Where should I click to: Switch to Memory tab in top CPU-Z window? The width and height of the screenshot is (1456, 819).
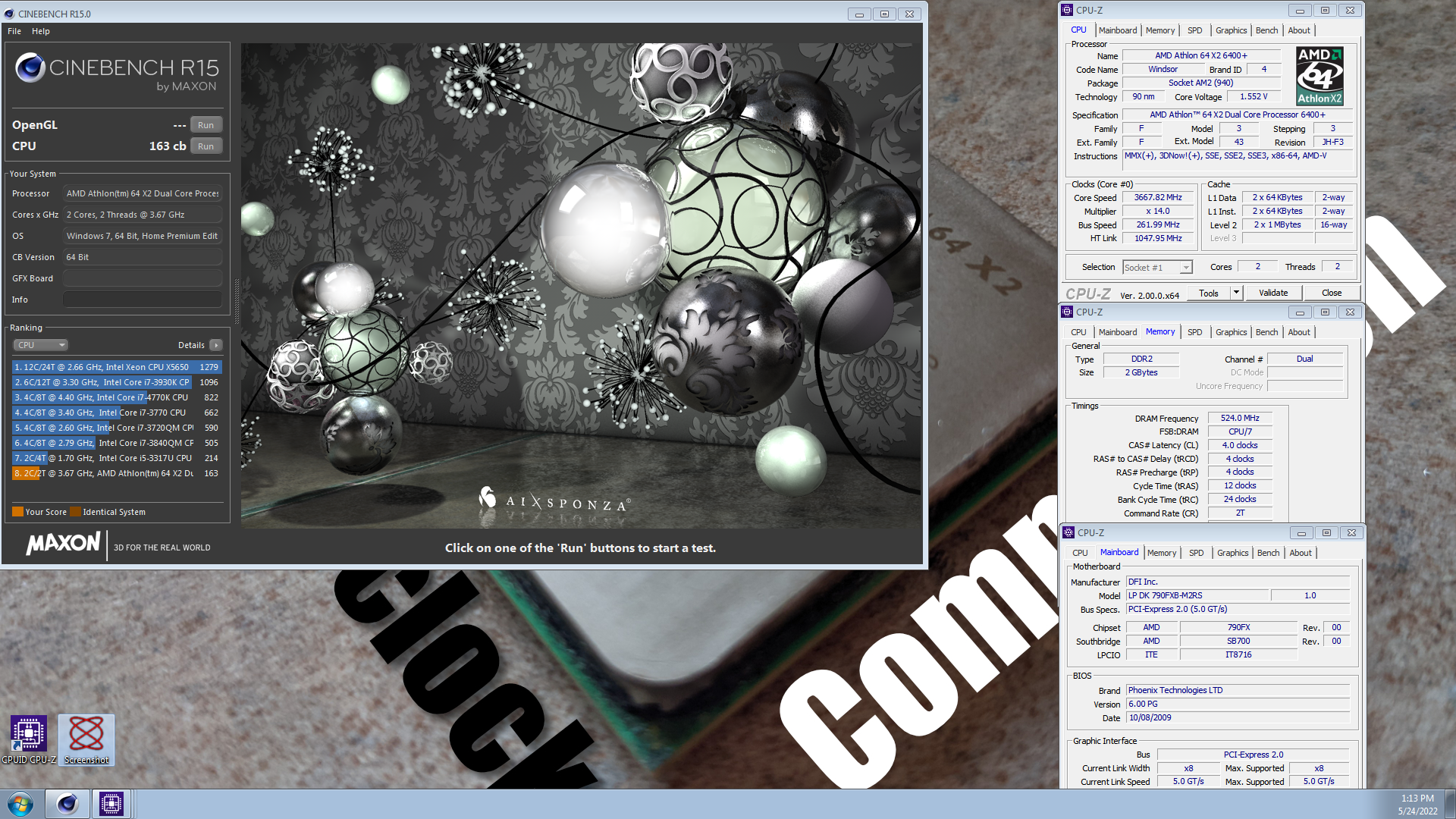point(1160,30)
